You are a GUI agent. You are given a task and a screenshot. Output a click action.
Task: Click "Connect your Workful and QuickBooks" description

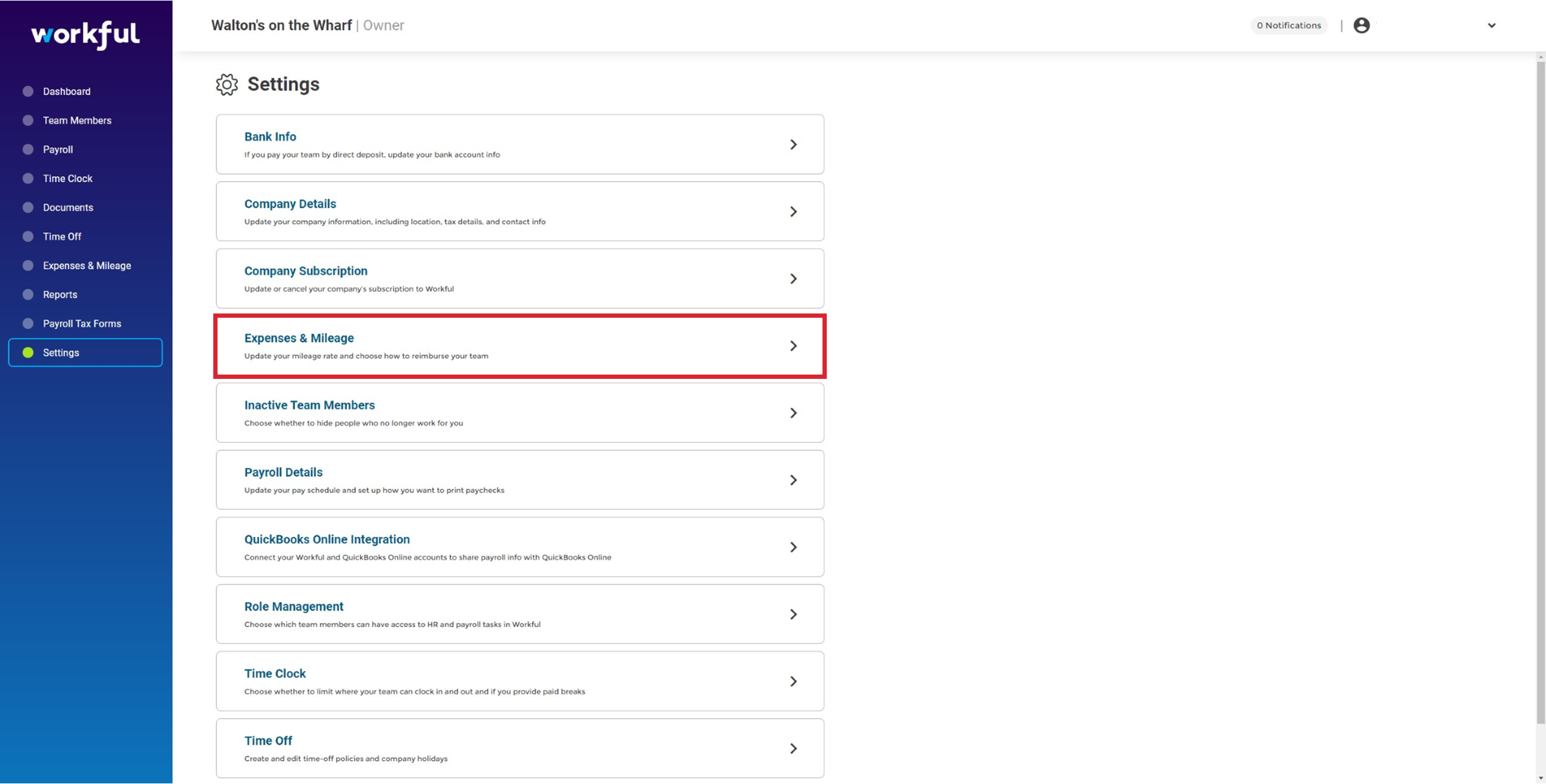[428, 557]
